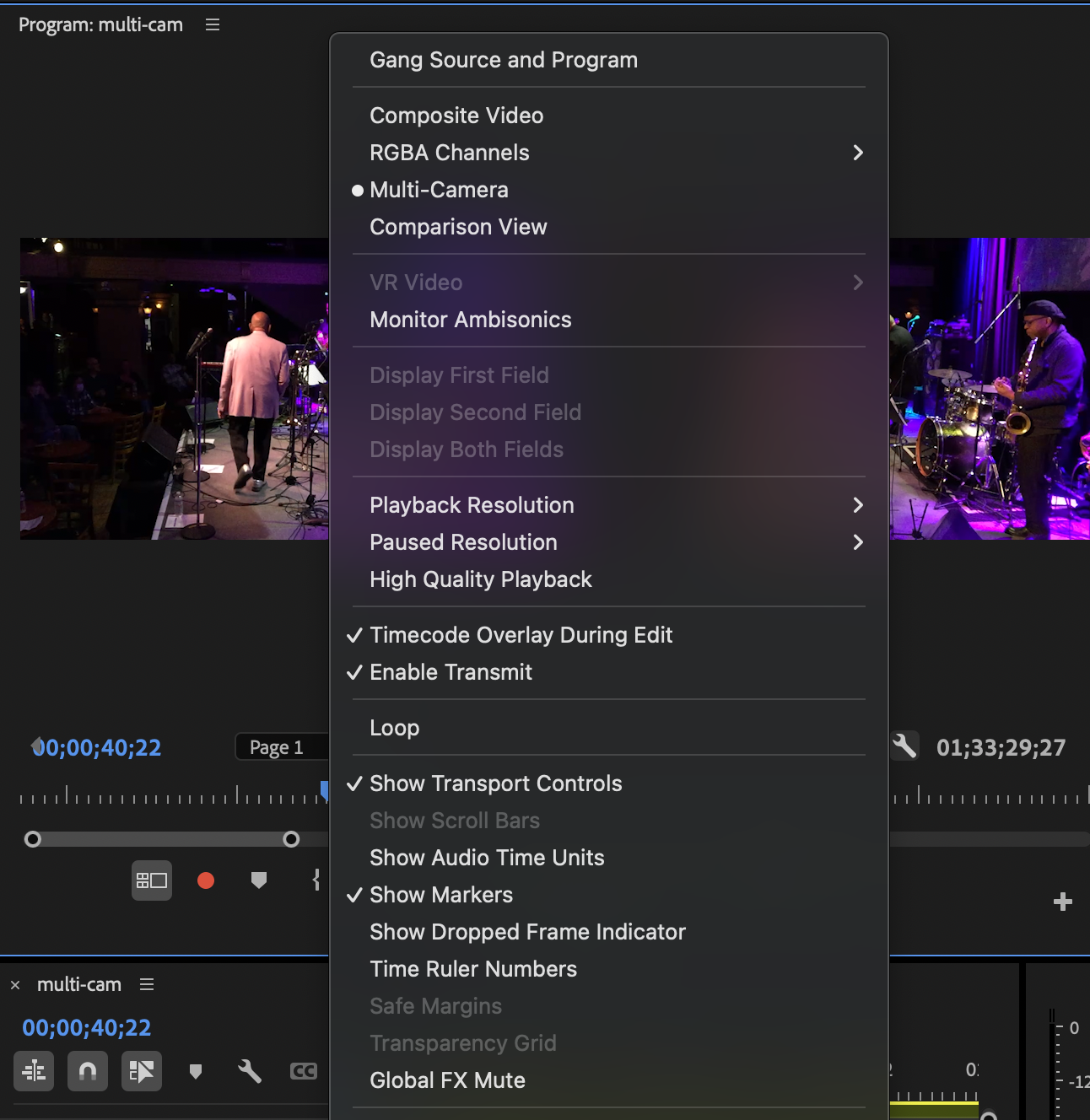Image resolution: width=1090 pixels, height=1120 pixels.
Task: Open the Playback Resolution submenu
Action: point(472,505)
